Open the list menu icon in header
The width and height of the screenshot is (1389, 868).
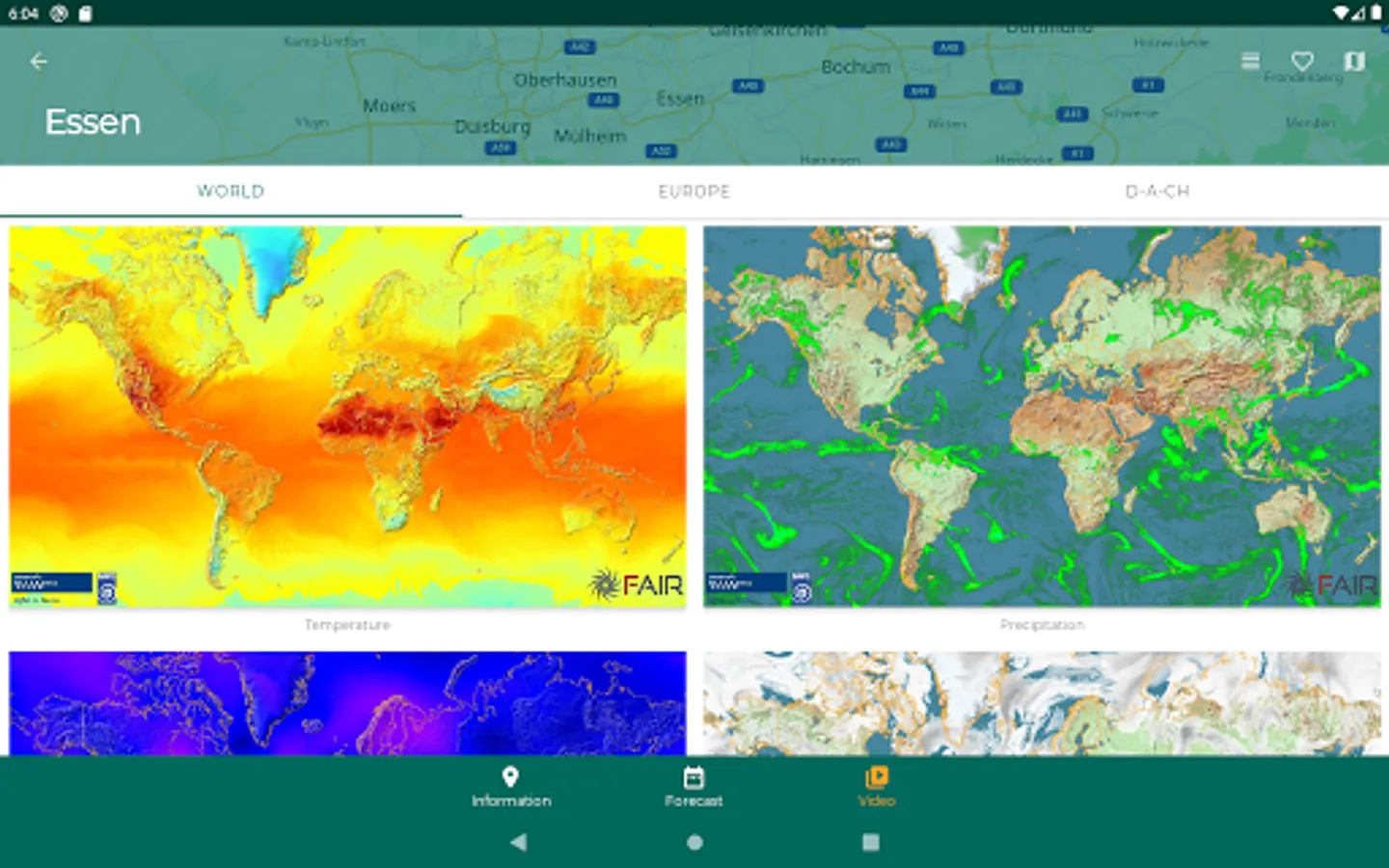tap(1250, 62)
